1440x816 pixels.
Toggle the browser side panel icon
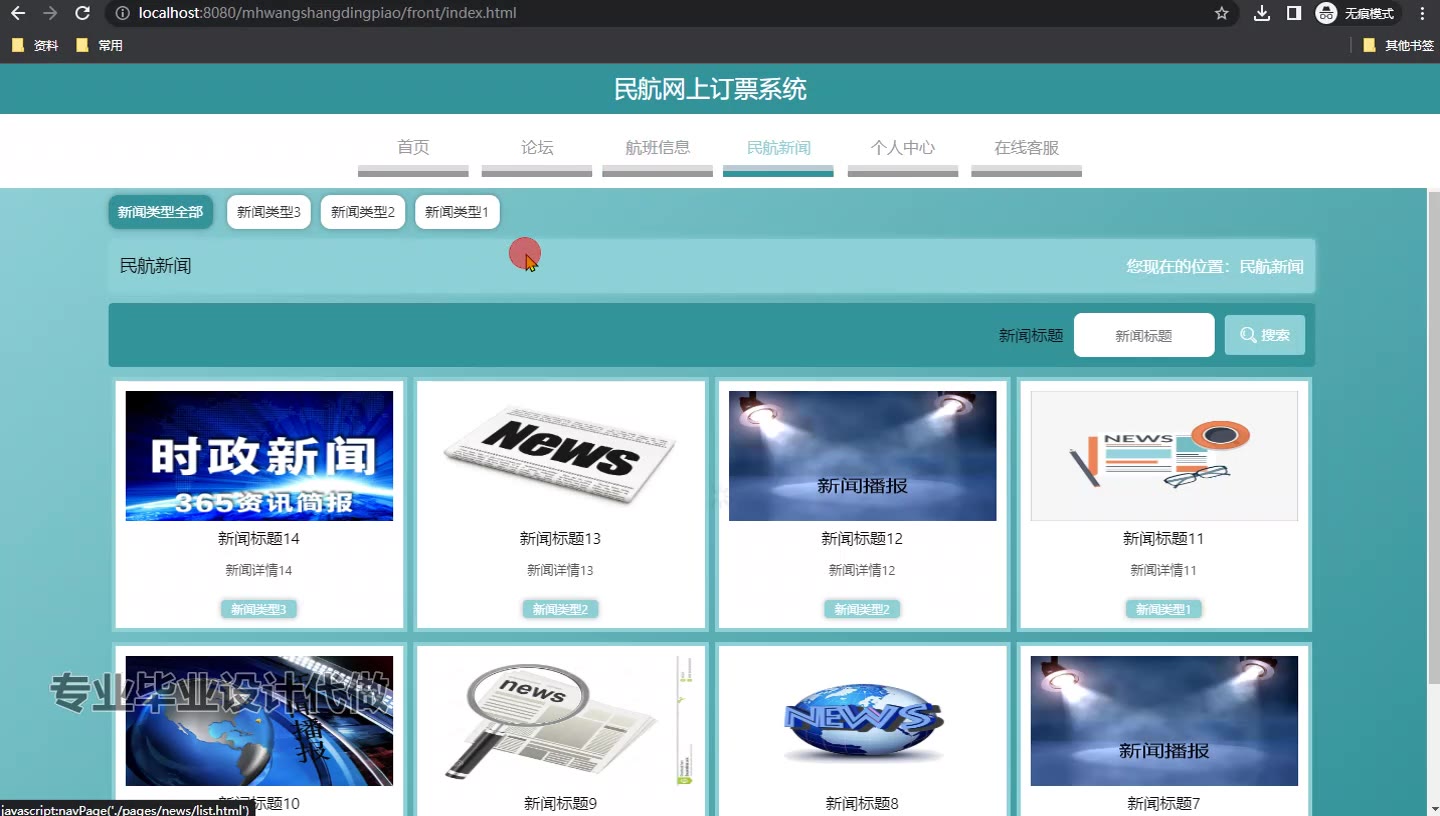1294,13
